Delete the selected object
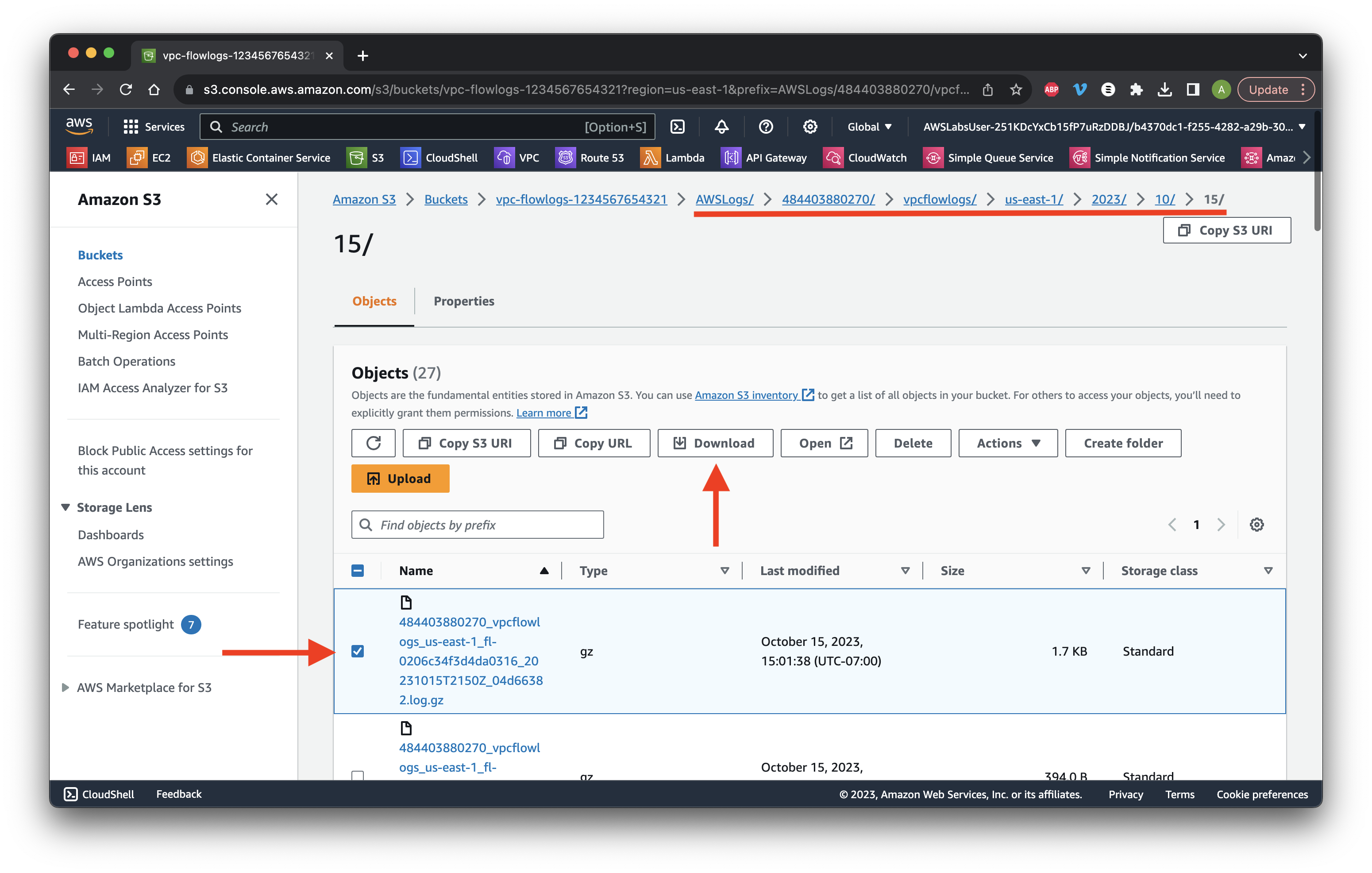The image size is (1372, 873). (x=913, y=443)
